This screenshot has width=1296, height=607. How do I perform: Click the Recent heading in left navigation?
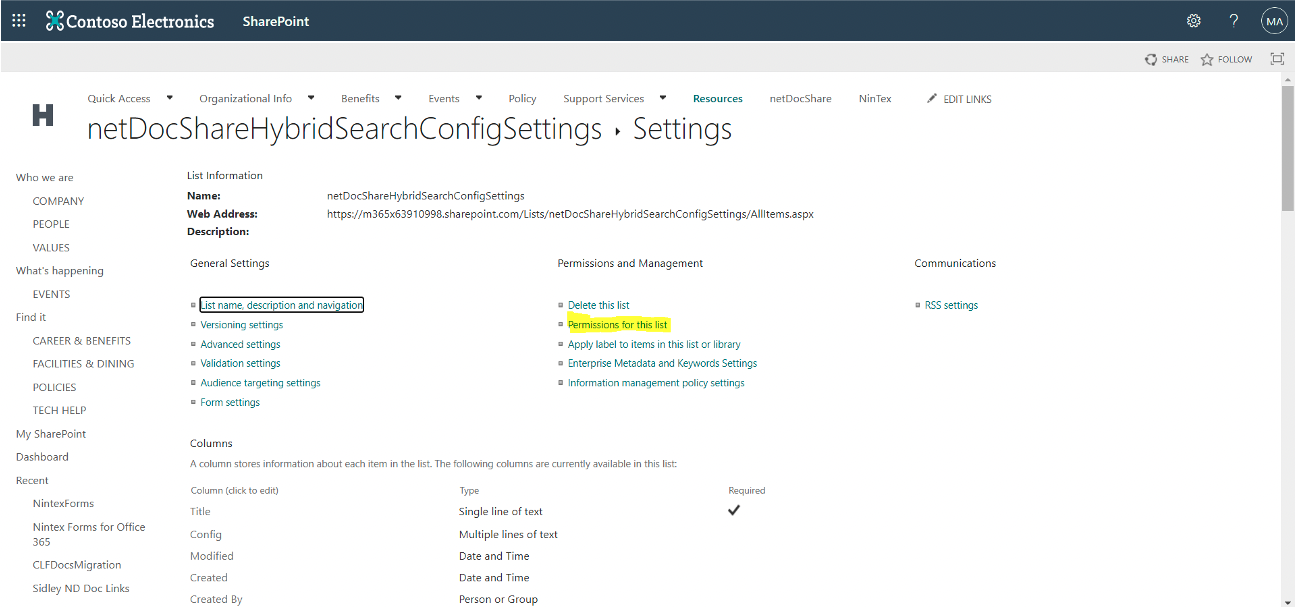(x=32, y=481)
